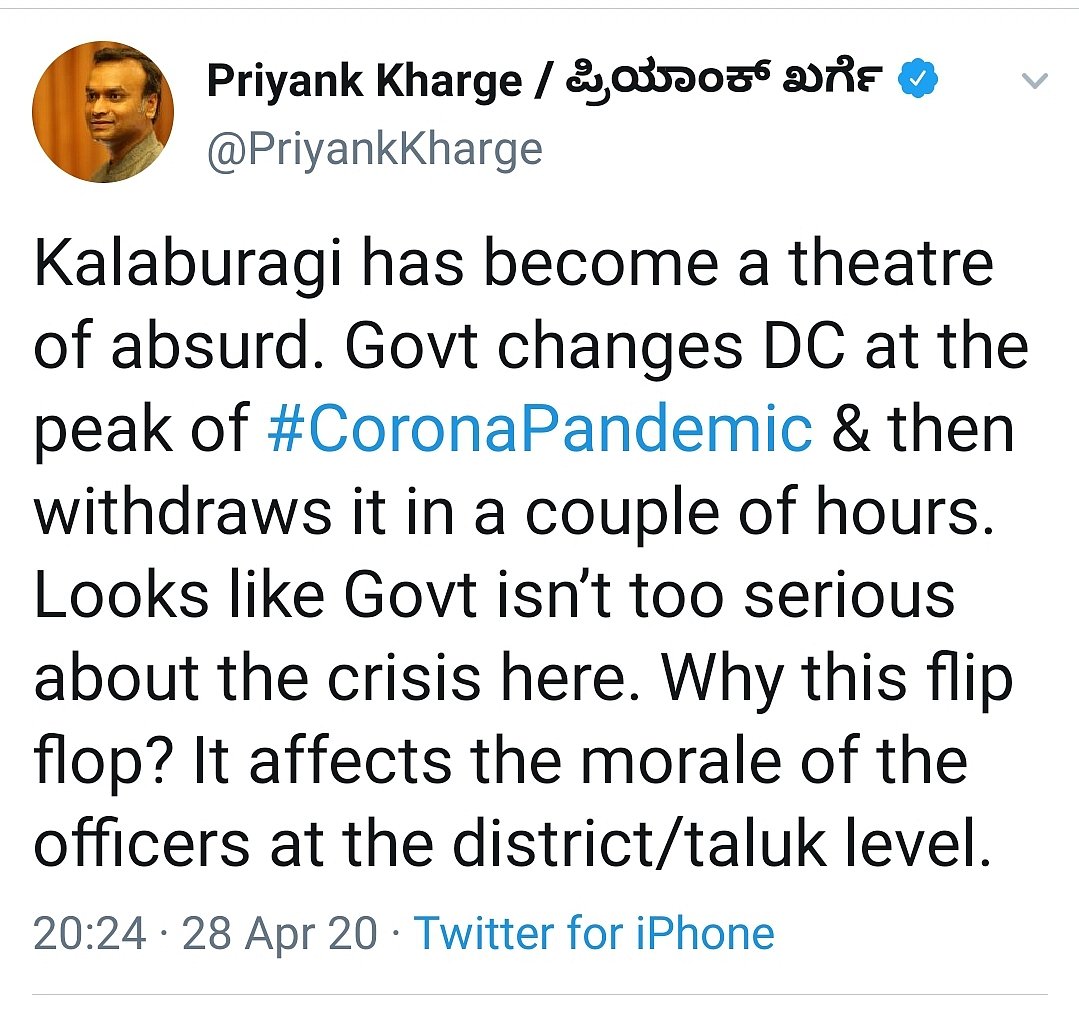This screenshot has width=1079, height=1014.
Task: Open the tweet options chevron menu
Action: click(1034, 80)
